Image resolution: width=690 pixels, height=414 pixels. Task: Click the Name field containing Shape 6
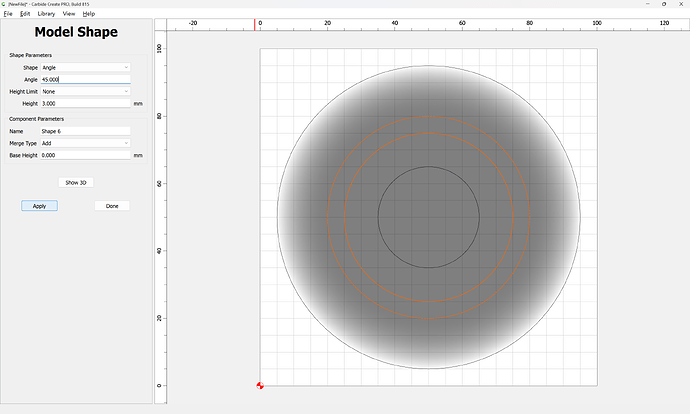point(85,131)
